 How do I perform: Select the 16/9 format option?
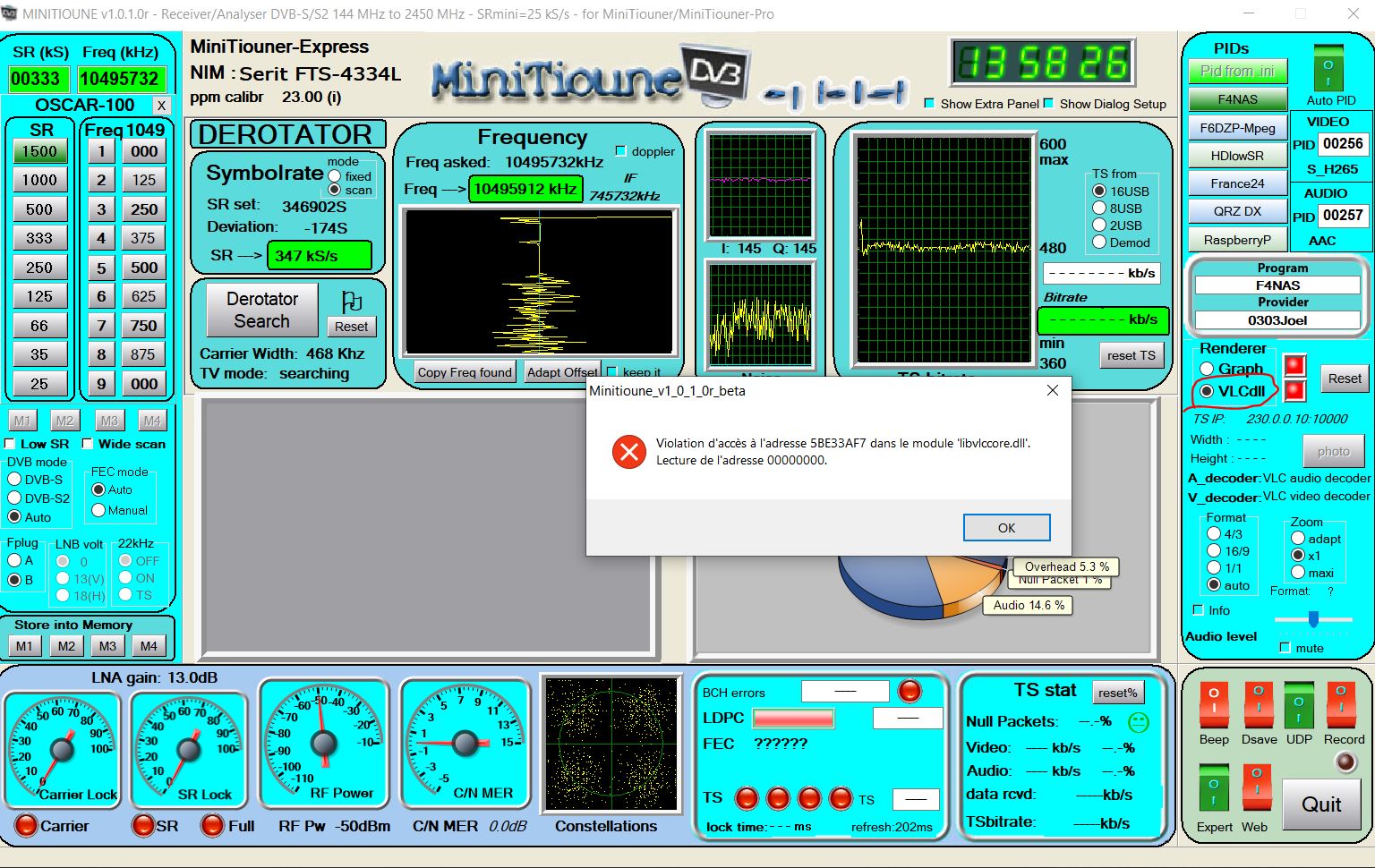tap(1214, 550)
